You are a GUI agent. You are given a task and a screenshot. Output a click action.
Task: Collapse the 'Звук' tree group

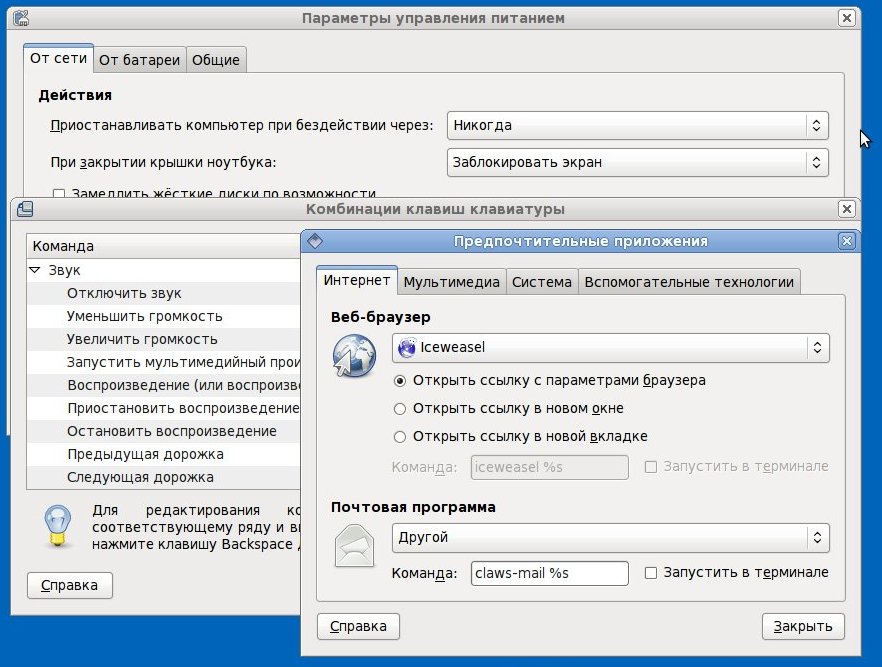(35, 271)
